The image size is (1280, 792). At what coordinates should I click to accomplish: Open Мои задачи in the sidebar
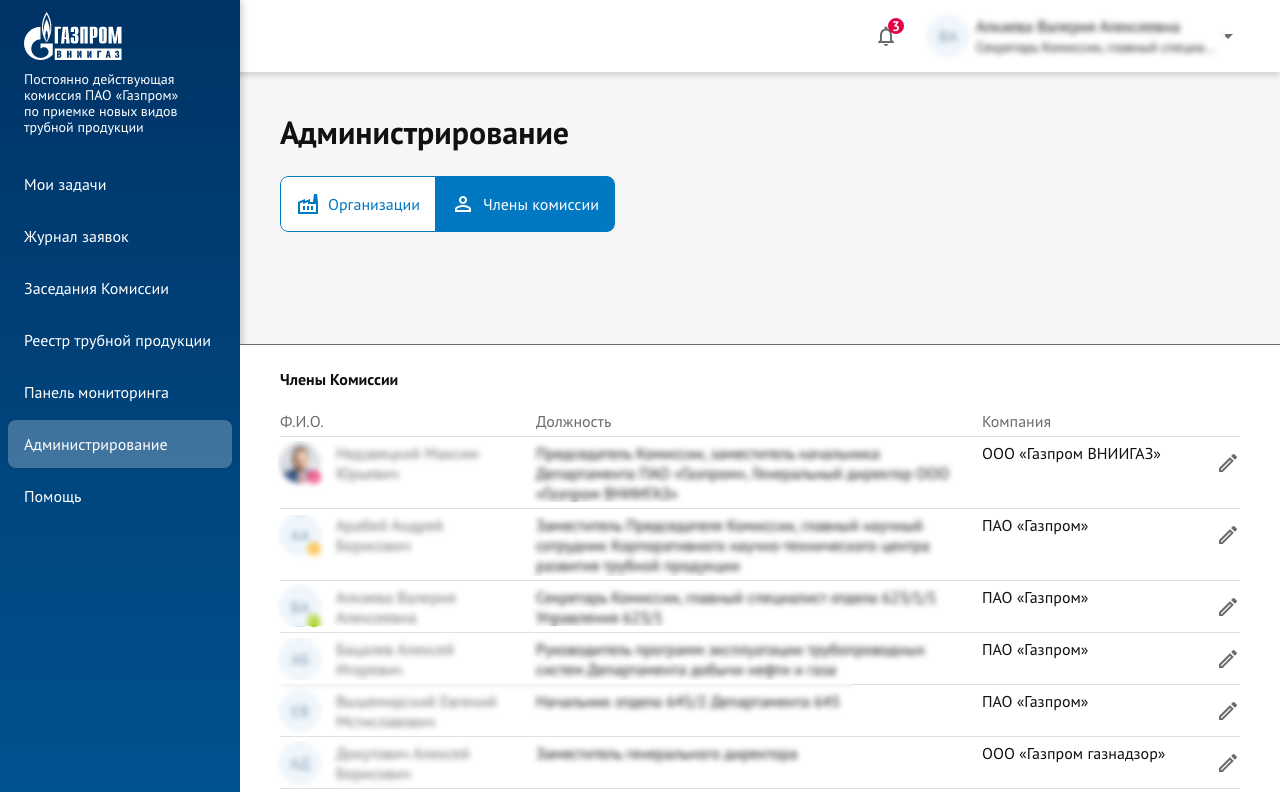(x=65, y=185)
